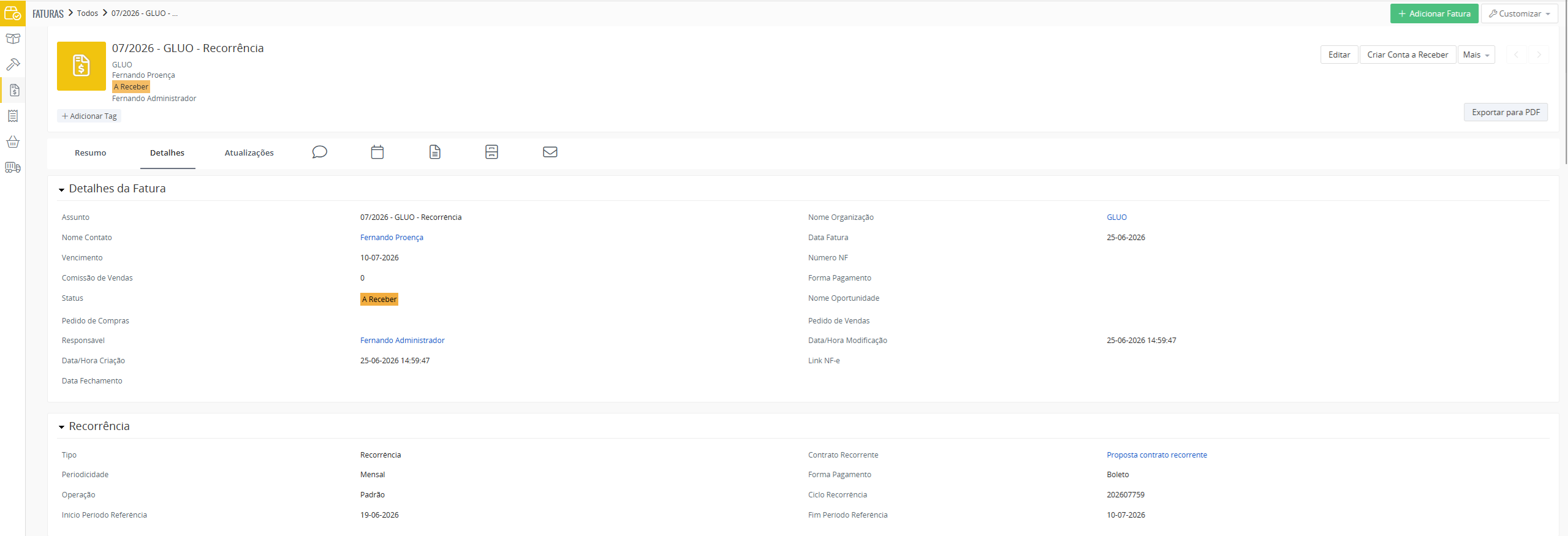Click the page vertical scrollbar
Screen dimensions: 1568x536
click(1565, 83)
